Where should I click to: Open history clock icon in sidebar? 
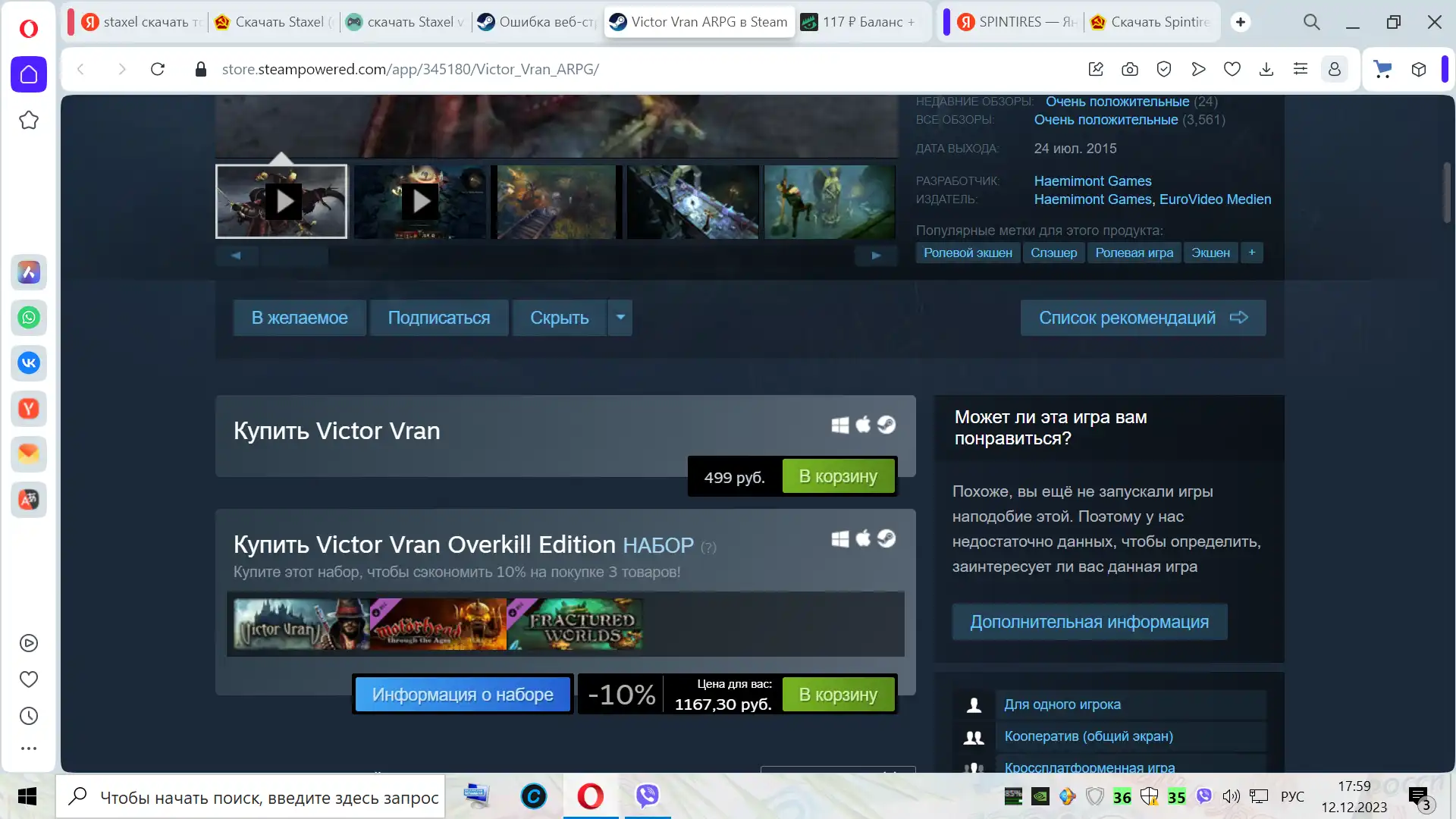(29, 716)
